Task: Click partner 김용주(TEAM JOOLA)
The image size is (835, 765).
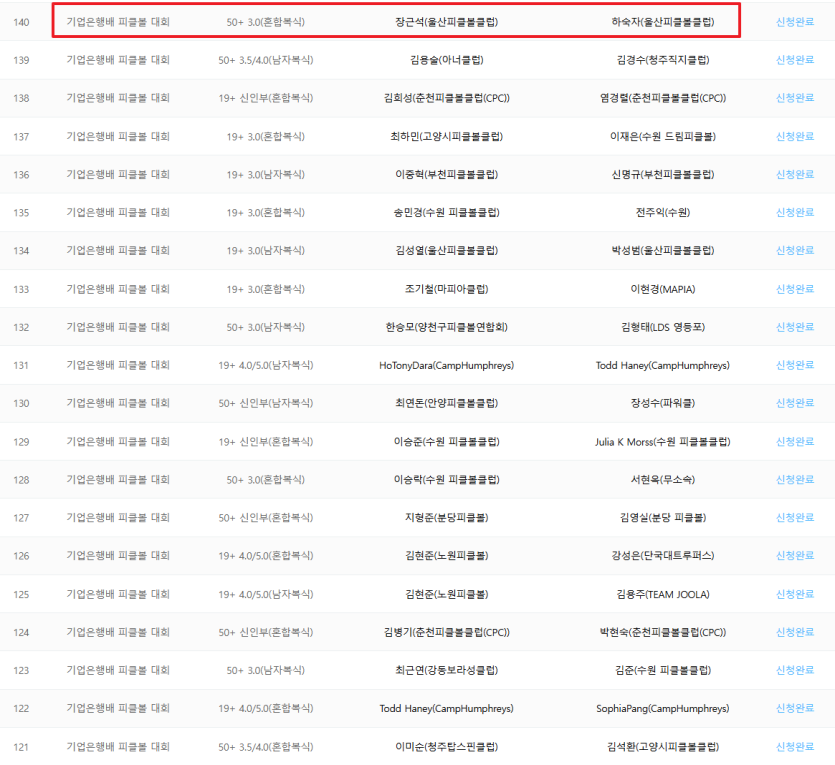Action: point(662,594)
